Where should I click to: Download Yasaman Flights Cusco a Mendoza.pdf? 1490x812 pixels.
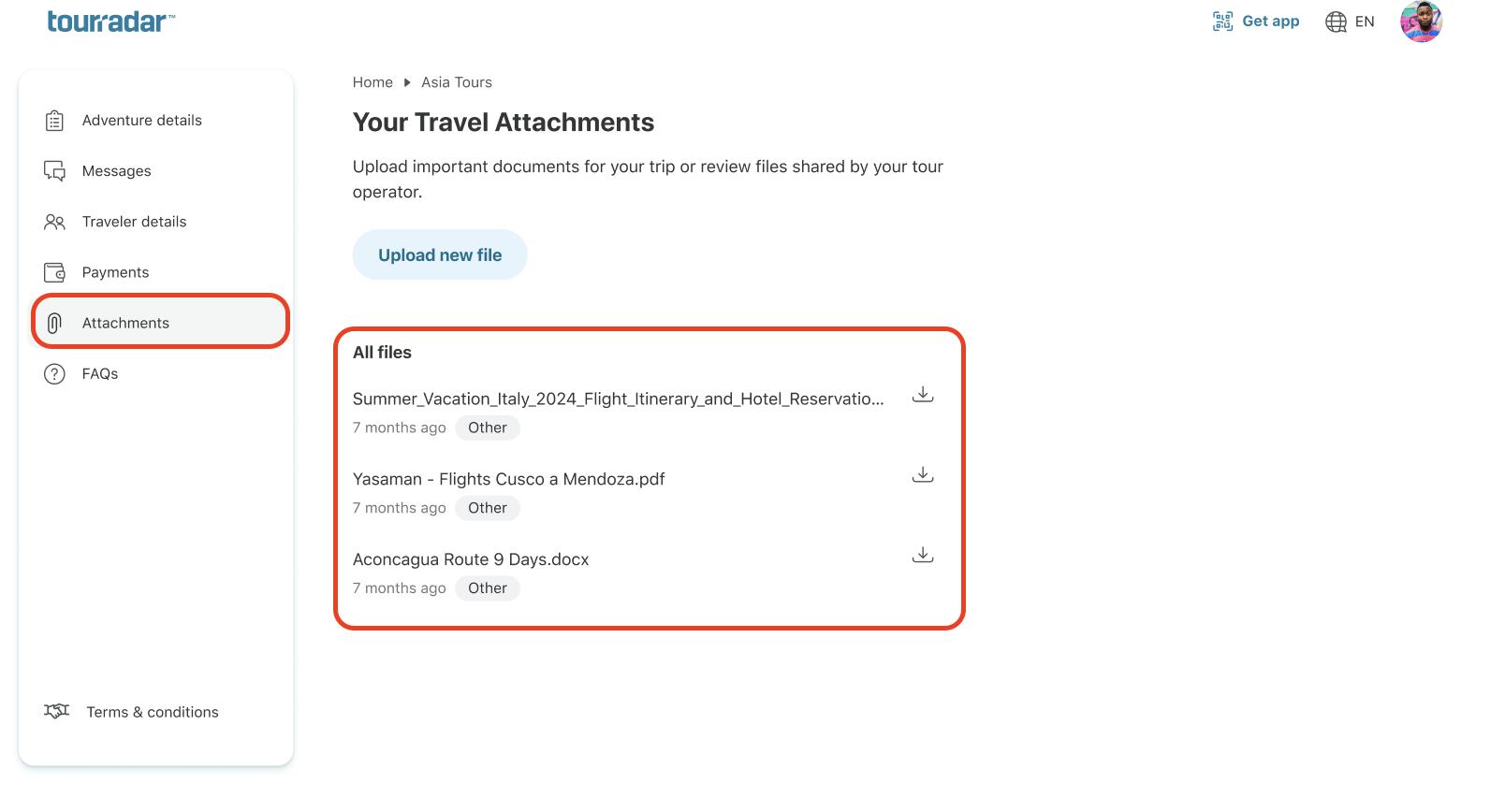coord(923,475)
